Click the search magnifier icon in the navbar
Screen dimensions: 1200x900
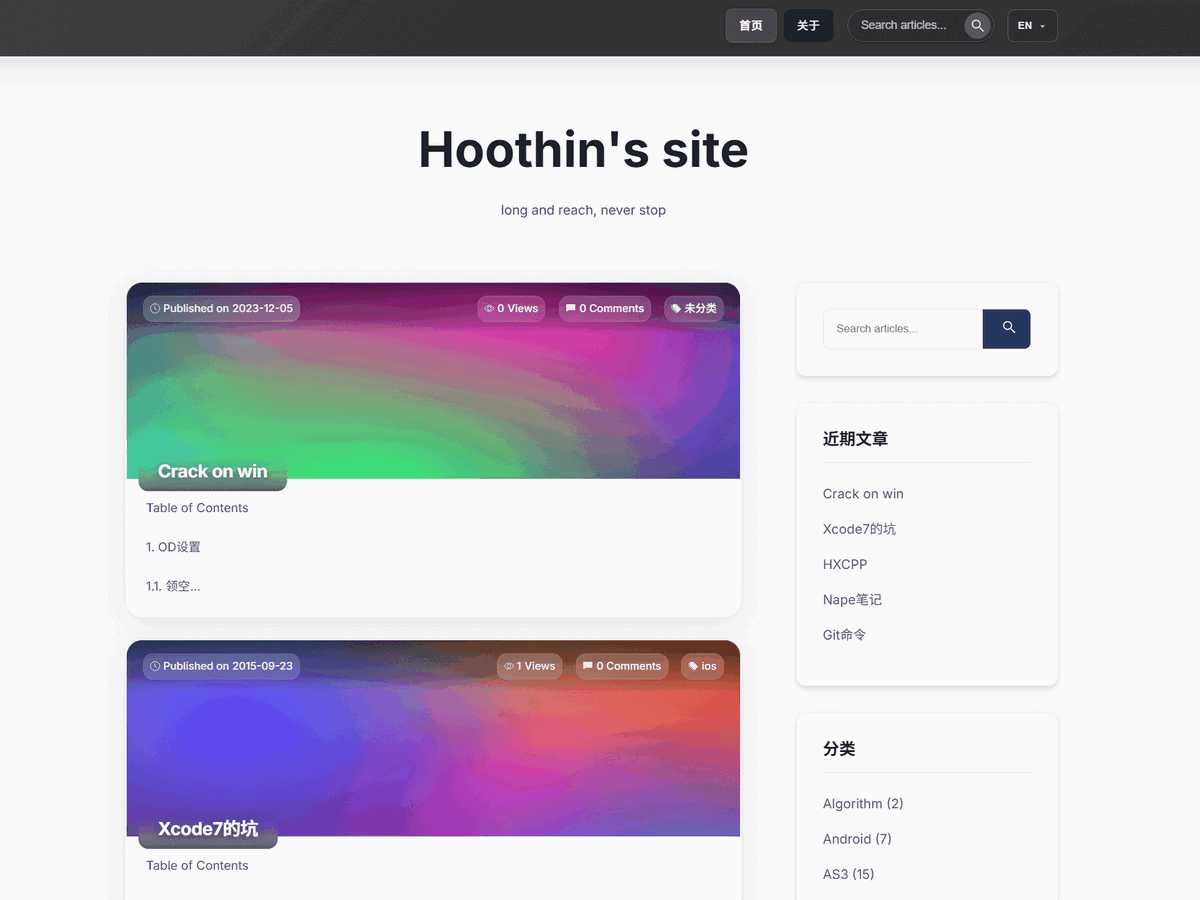tap(977, 25)
